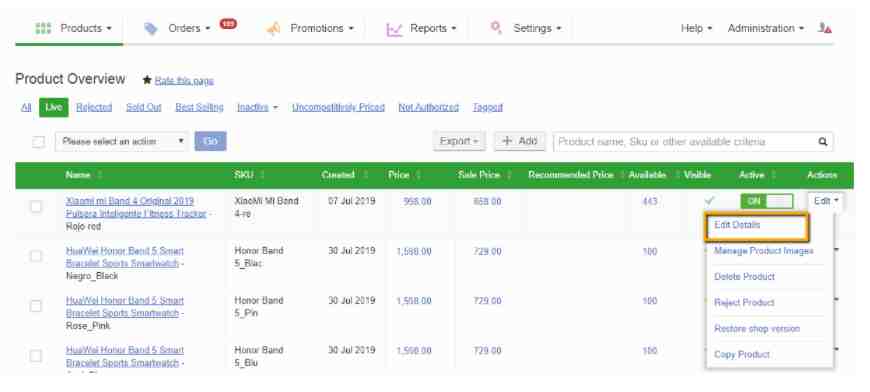
Task: Click the product search input field
Action: (685, 142)
